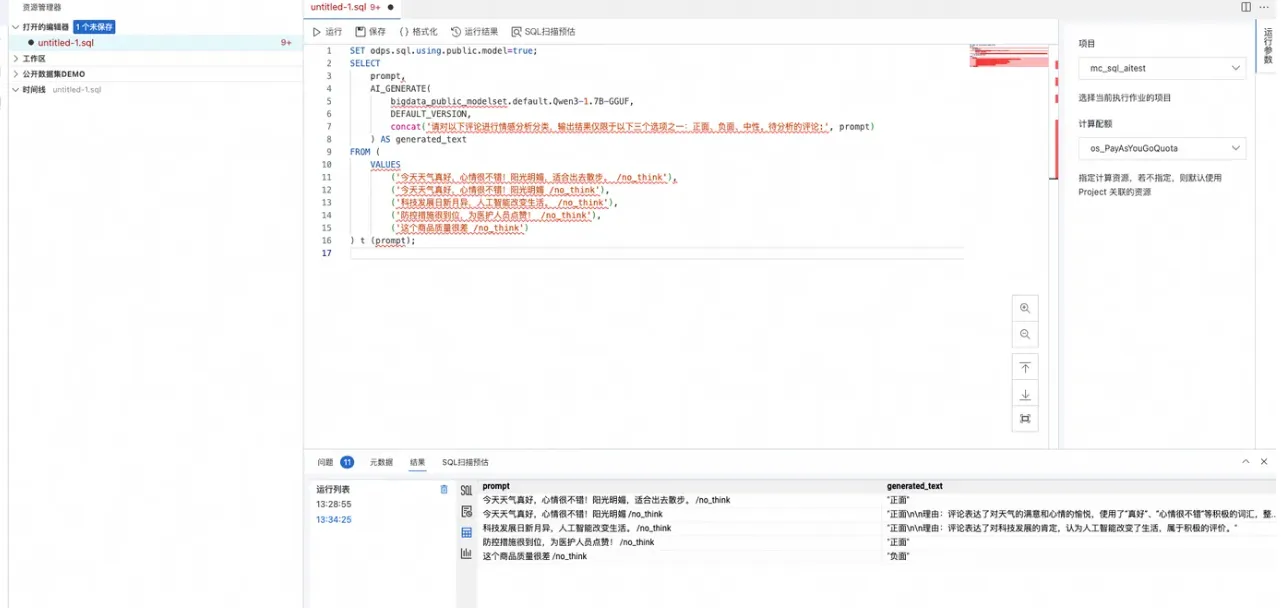This screenshot has width=1281, height=608.
Task: Select the table grid view icon
Action: coord(466,533)
